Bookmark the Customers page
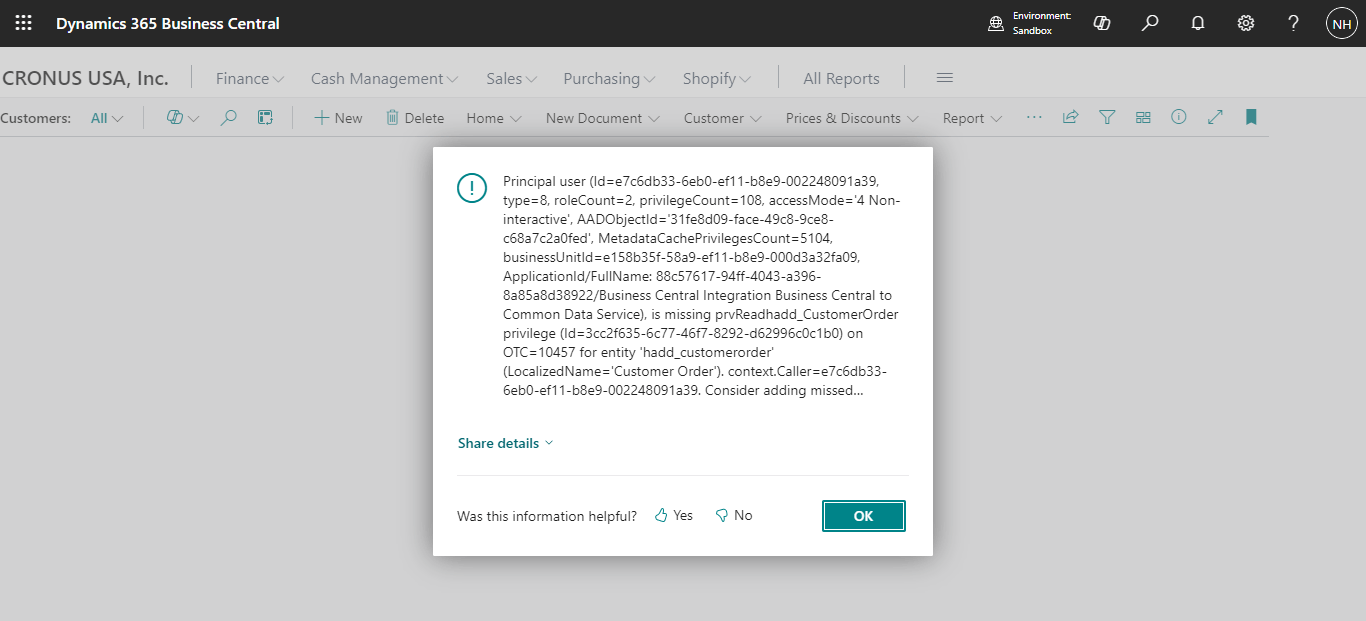This screenshot has width=1366, height=621. tap(1251, 117)
